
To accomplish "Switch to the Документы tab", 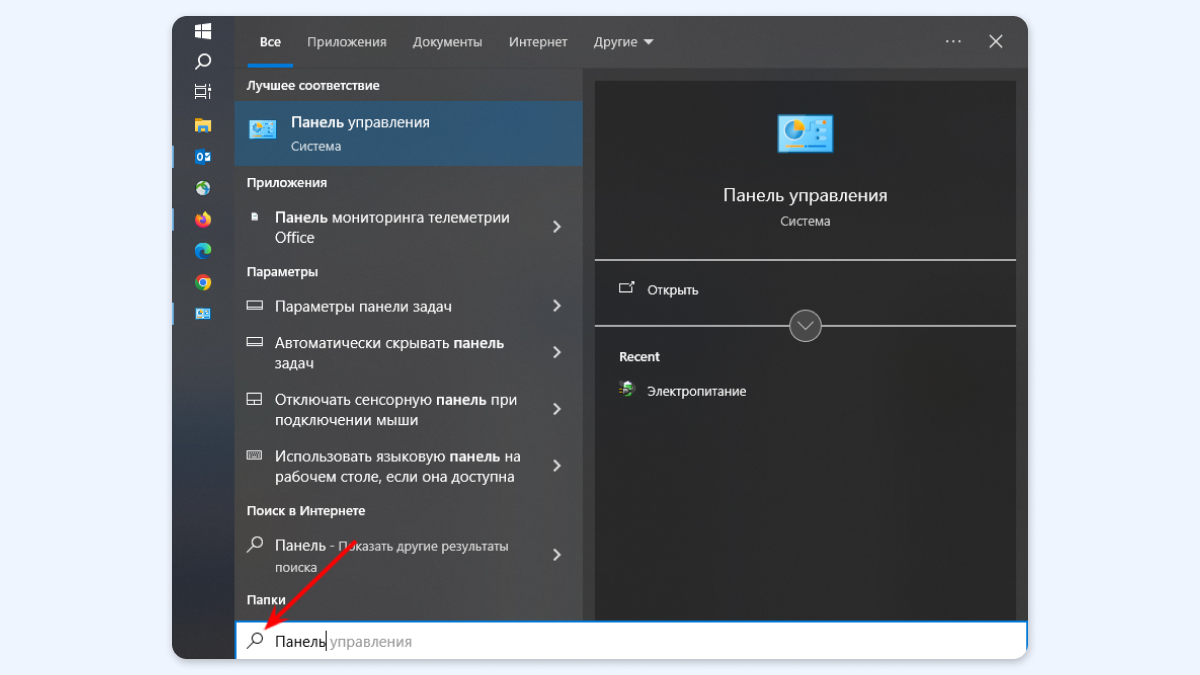I will click(x=447, y=42).
